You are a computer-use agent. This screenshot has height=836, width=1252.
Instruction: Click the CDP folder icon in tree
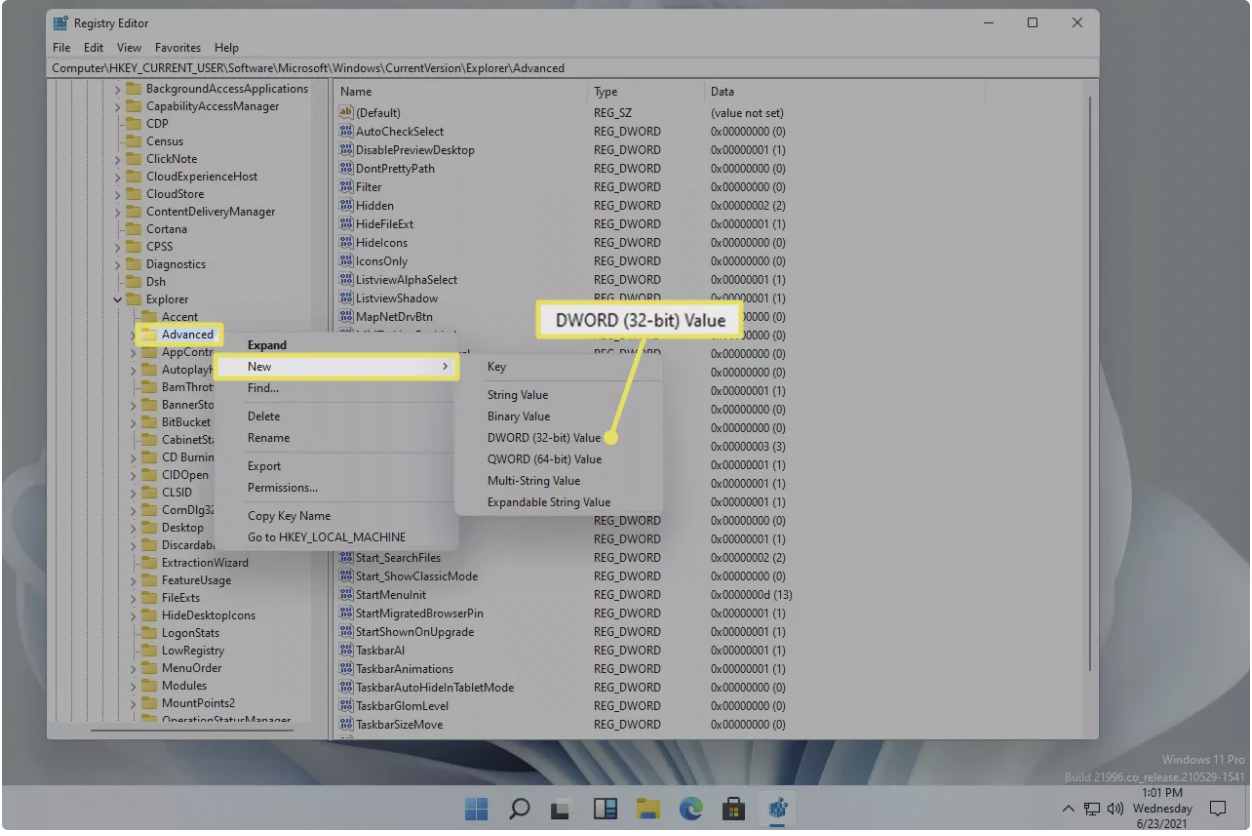tap(132, 124)
